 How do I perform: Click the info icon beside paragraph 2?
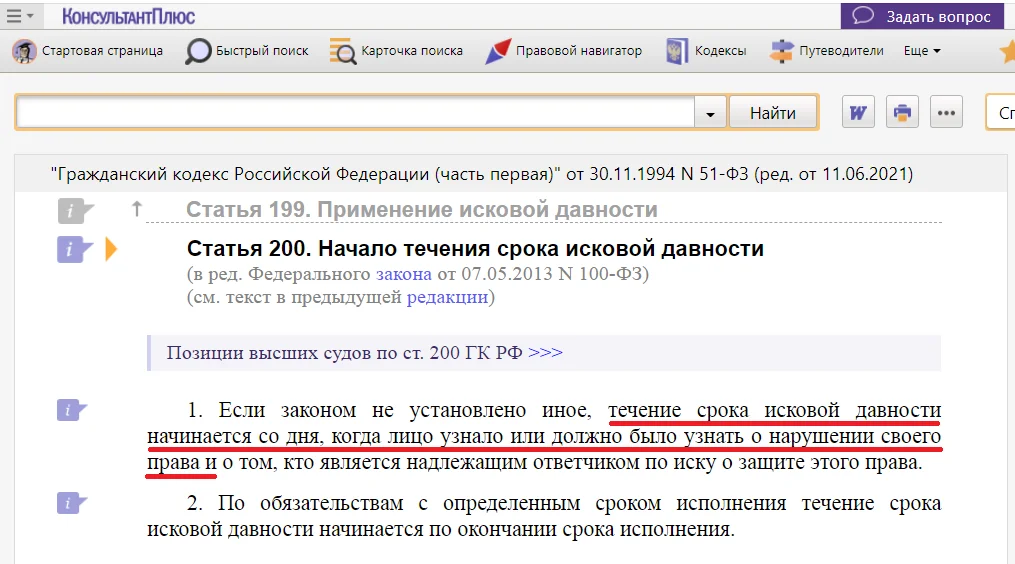[71, 502]
